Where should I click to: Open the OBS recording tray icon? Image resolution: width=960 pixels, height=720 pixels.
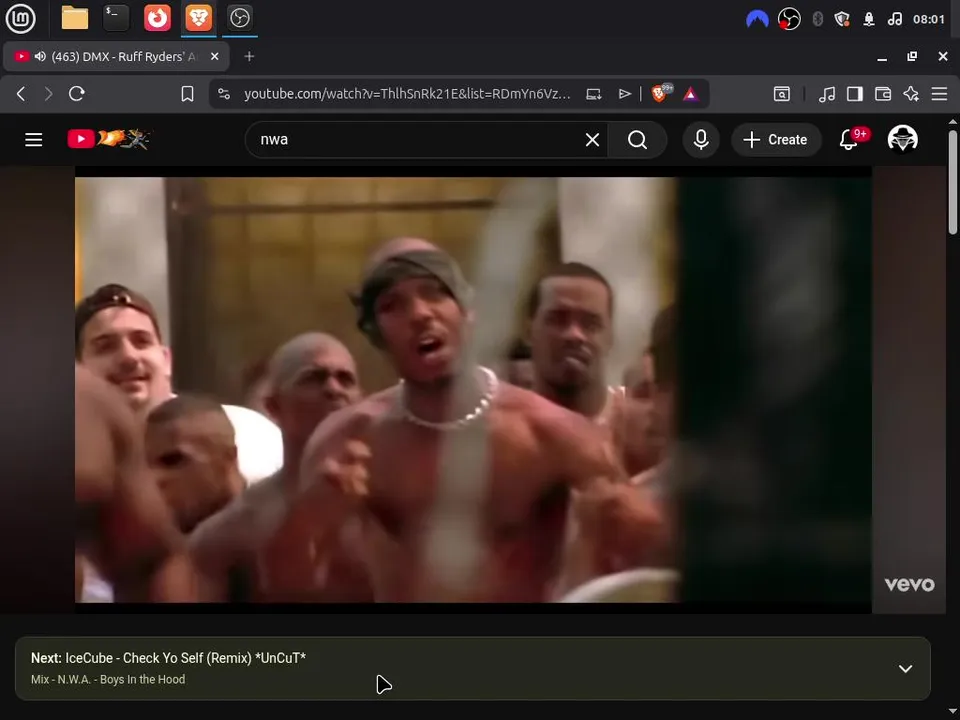tap(789, 20)
